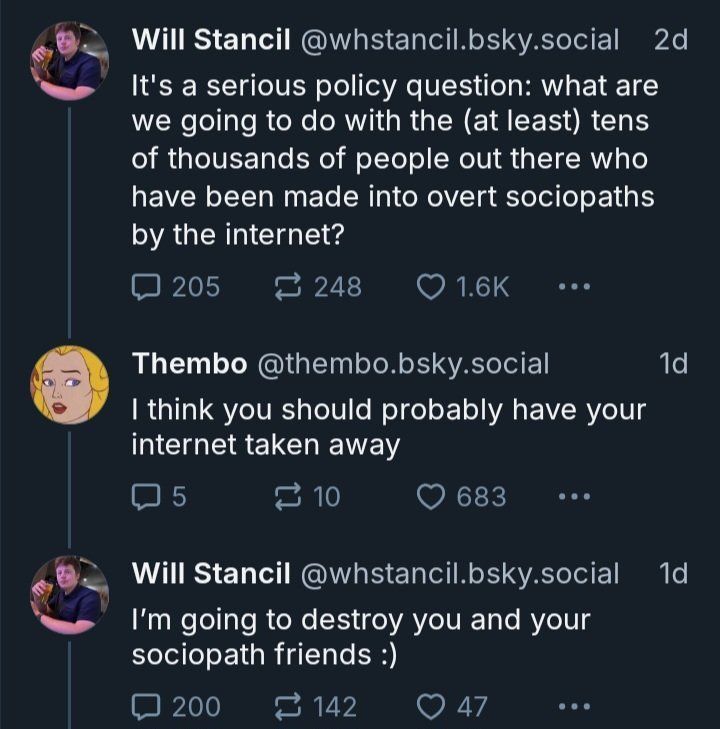Open Will Stancil's avatar on the top post
The width and height of the screenshot is (720, 729).
pos(69,60)
